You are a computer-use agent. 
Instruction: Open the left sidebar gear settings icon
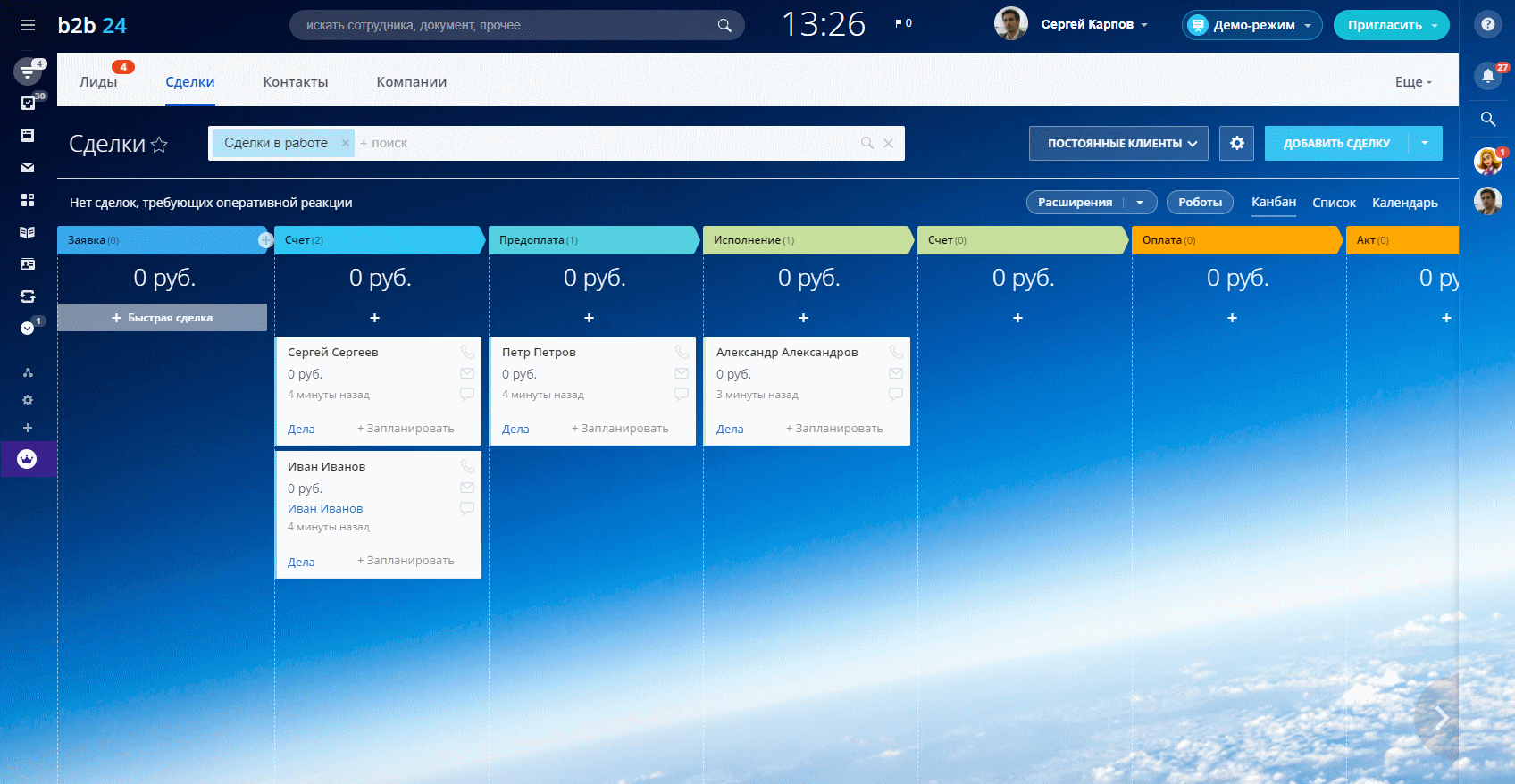click(x=28, y=400)
